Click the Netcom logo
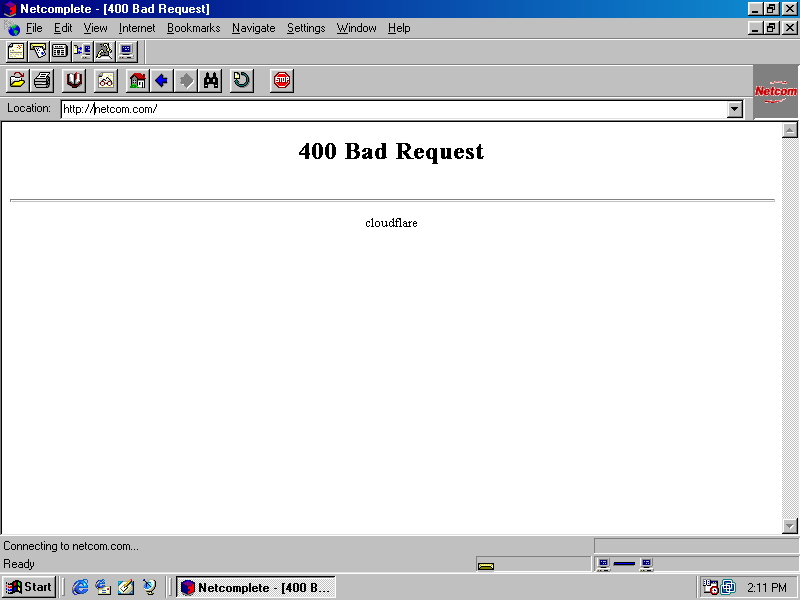Screen dimensions: 800x600 pos(776,92)
